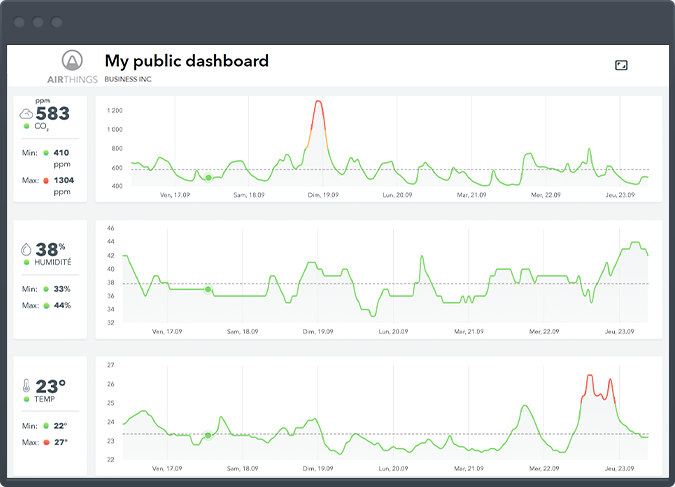675x487 pixels.
Task: Click the "44%" max humidity value
Action: click(x=62, y=305)
